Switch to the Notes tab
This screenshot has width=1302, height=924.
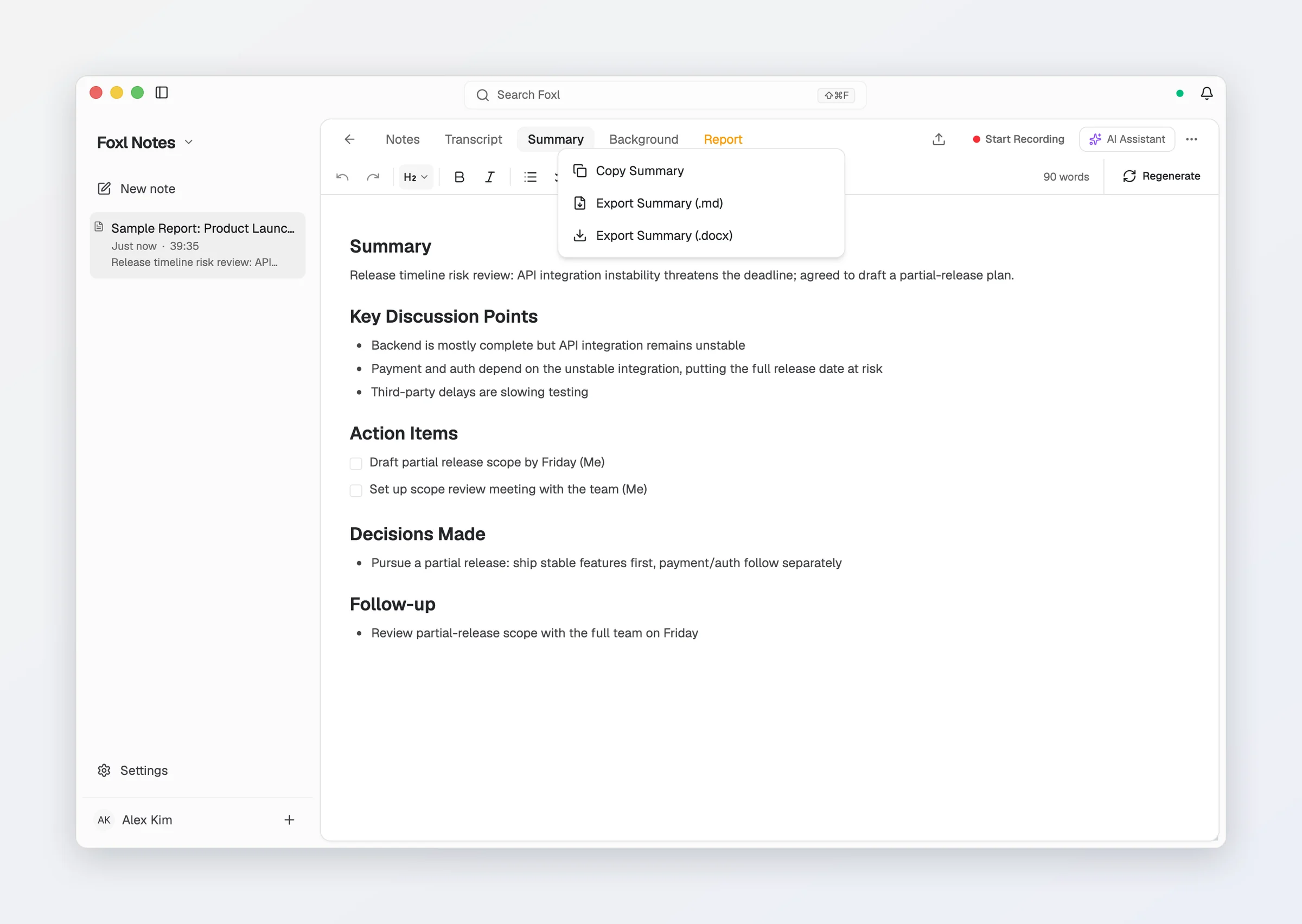tap(403, 139)
